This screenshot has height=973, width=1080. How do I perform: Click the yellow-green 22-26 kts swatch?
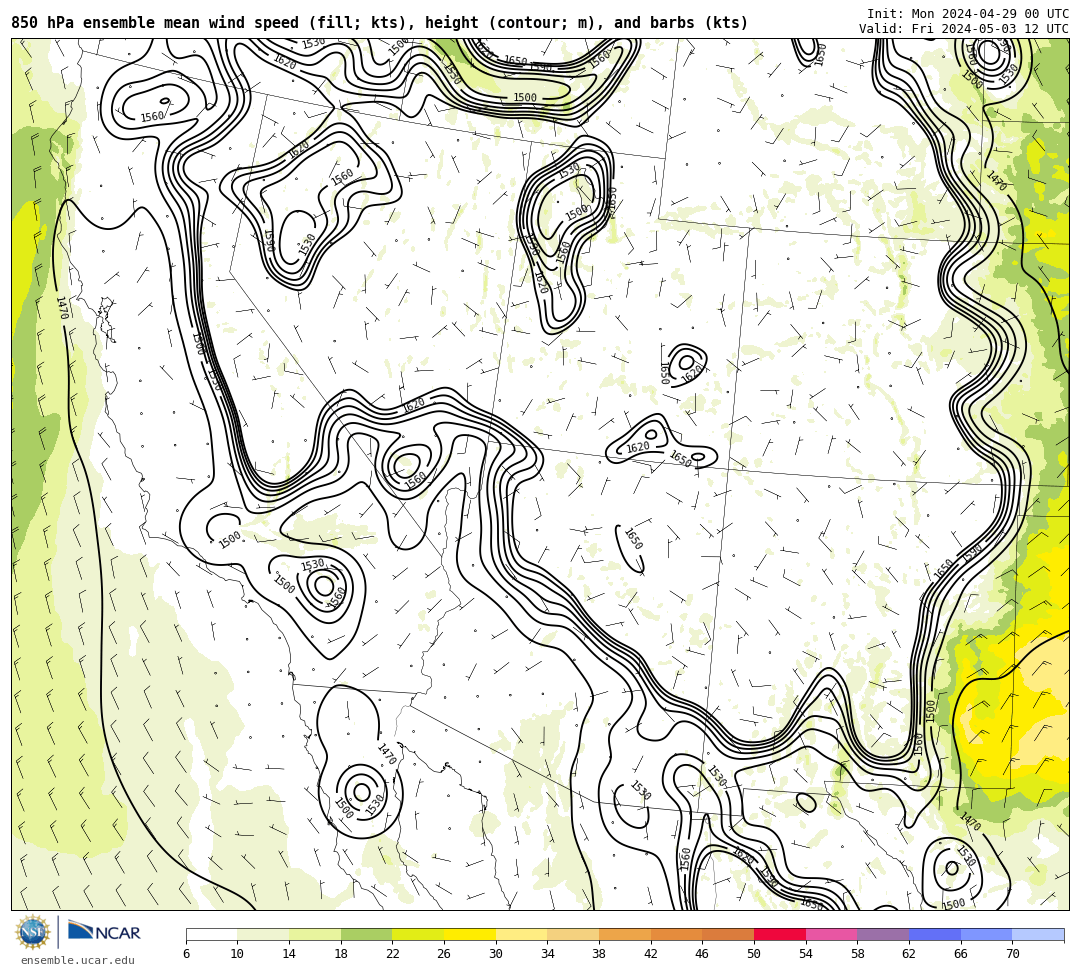click(x=418, y=934)
